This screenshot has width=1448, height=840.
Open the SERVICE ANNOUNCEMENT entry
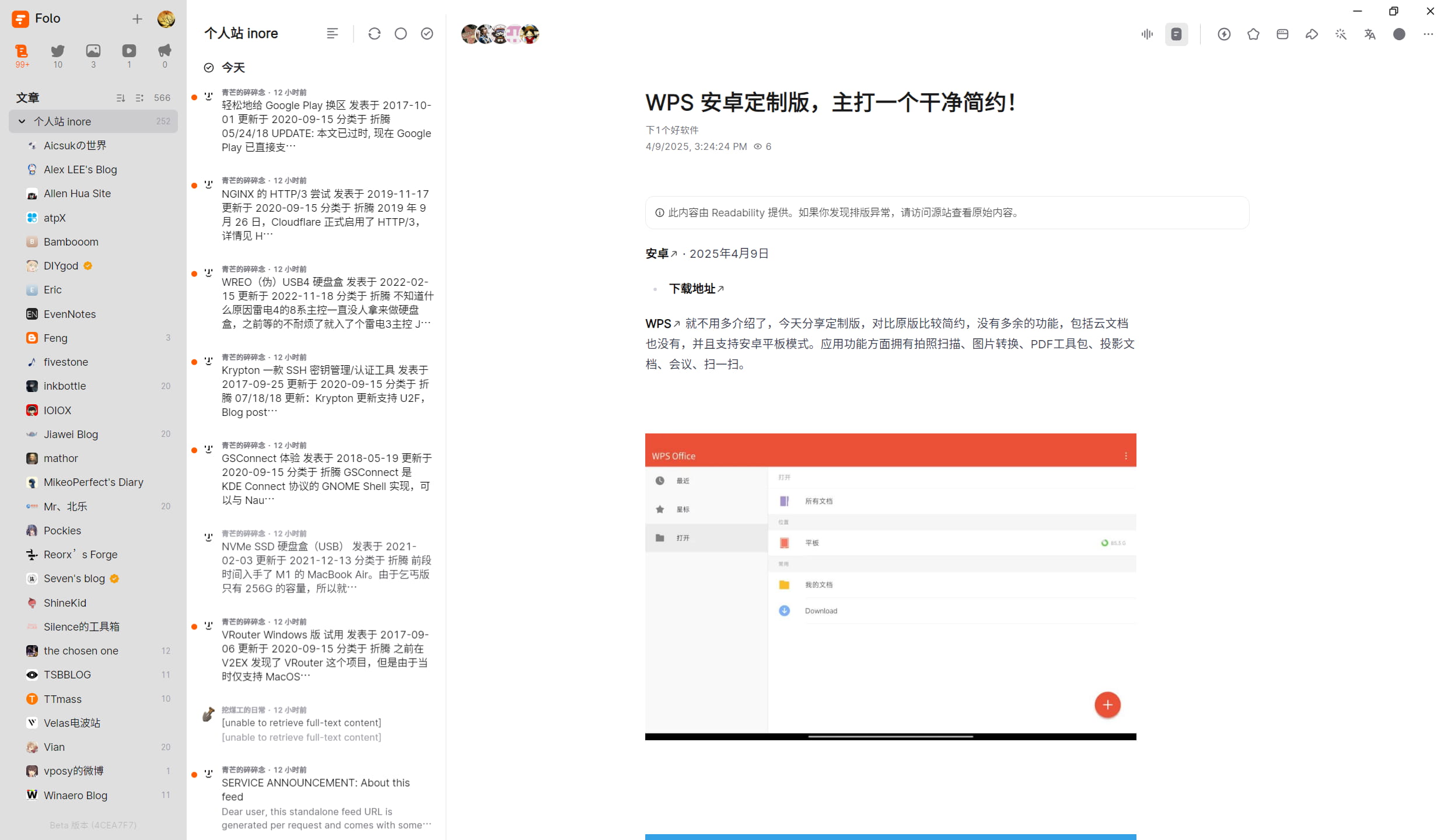tap(316, 797)
